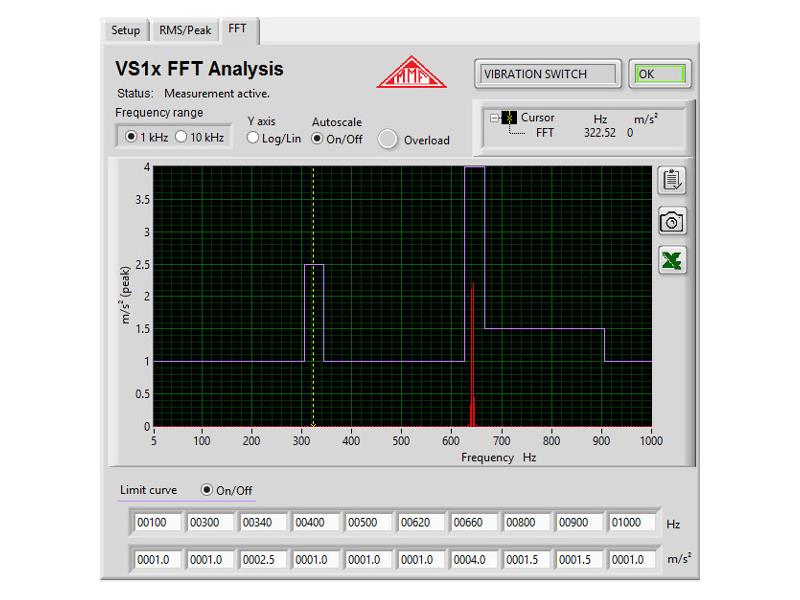
Task: Edit the 00660 Hz limit field
Action: point(473,522)
